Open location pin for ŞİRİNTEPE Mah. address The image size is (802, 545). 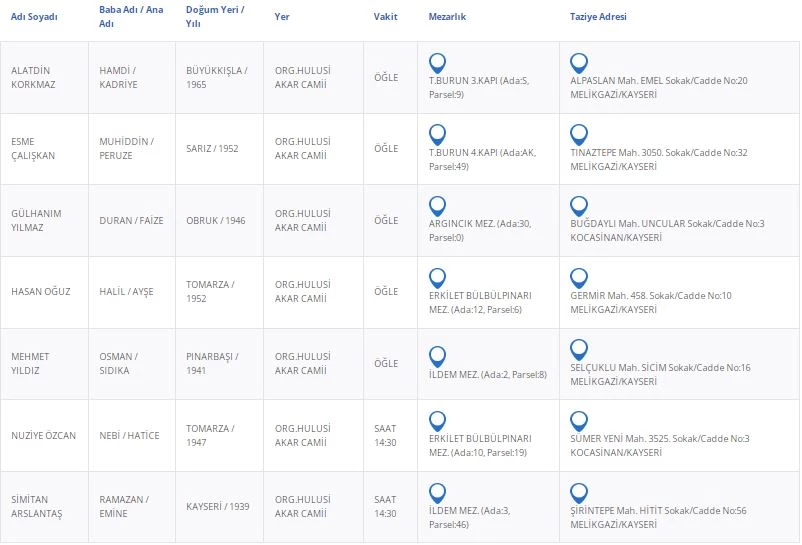(x=578, y=492)
